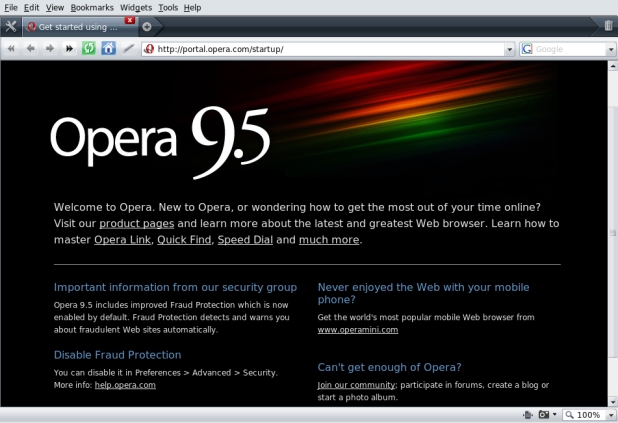Viewport: 618px width, 423px height.
Task: Open the Widgets menu
Action: click(136, 7)
